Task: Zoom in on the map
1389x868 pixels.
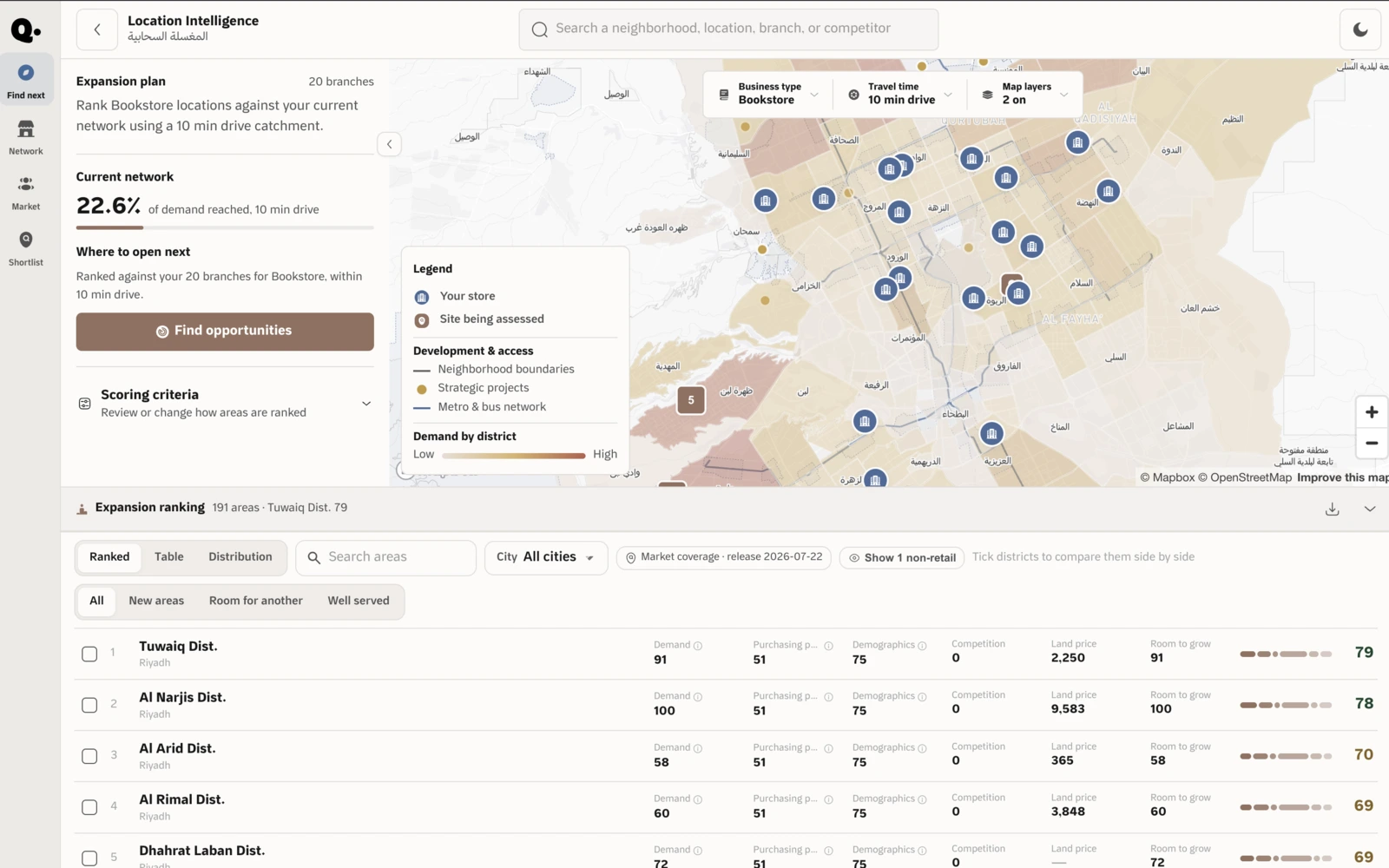Action: pyautogui.click(x=1372, y=412)
